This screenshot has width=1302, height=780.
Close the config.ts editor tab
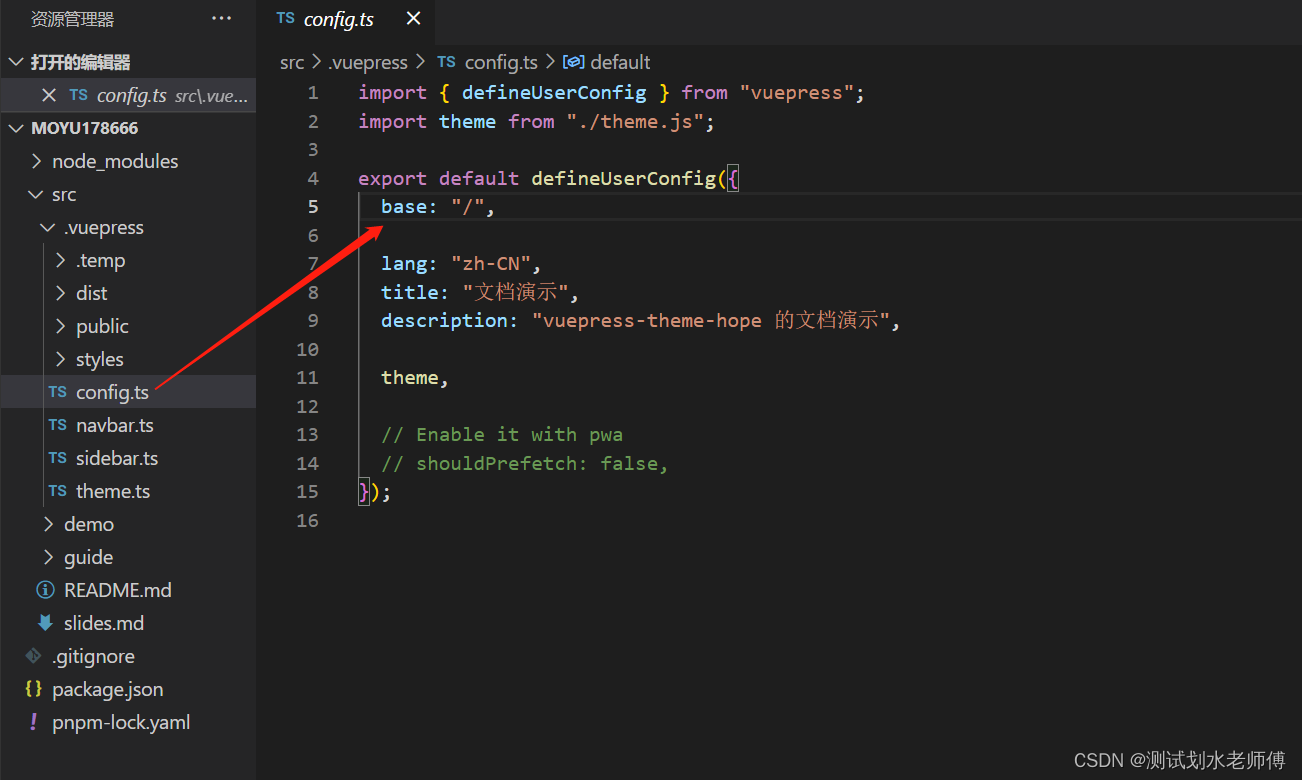coord(413,19)
